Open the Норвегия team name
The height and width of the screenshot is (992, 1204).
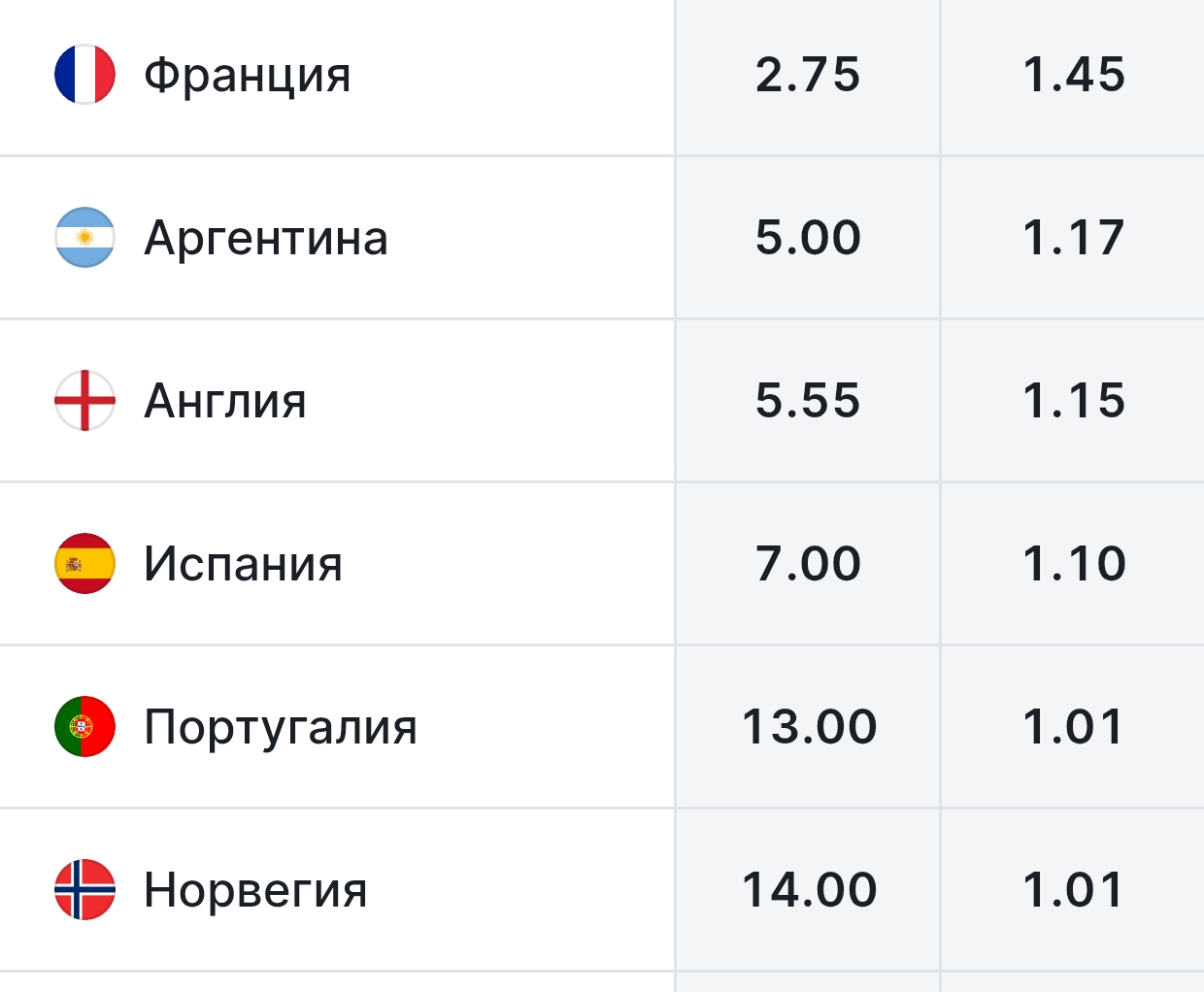tap(255, 891)
